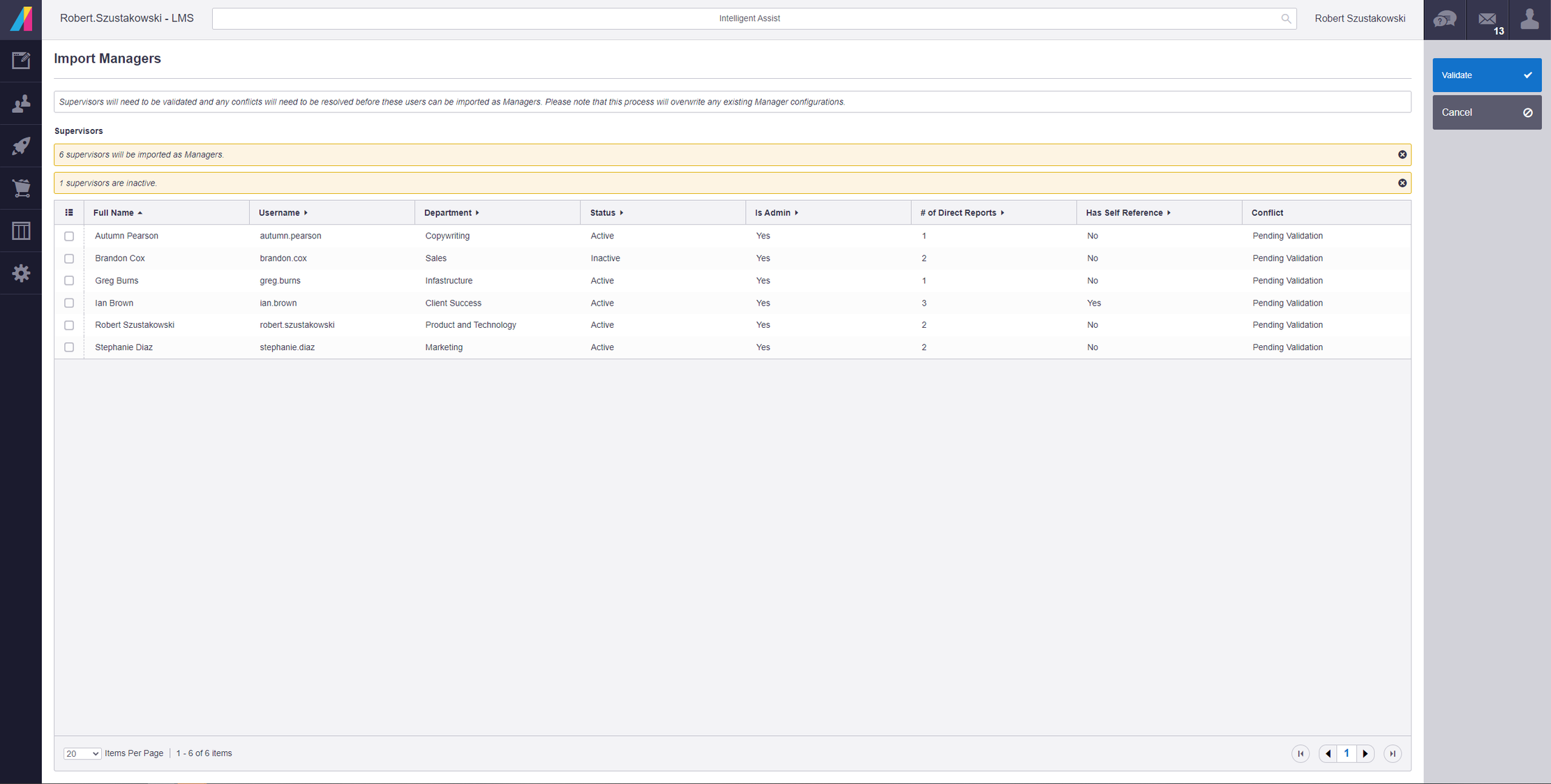1551x784 pixels.
Task: Click the Inactive status of Brandon Cox
Action: [605, 258]
